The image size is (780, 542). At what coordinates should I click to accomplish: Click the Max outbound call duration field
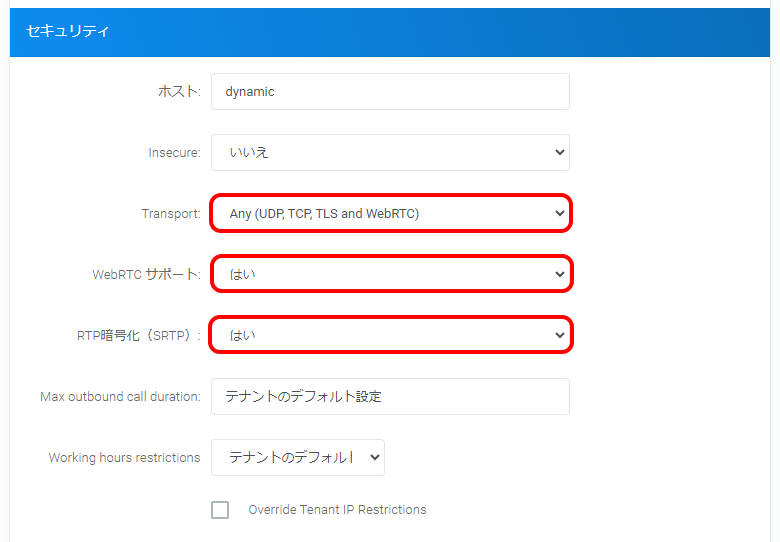point(390,396)
